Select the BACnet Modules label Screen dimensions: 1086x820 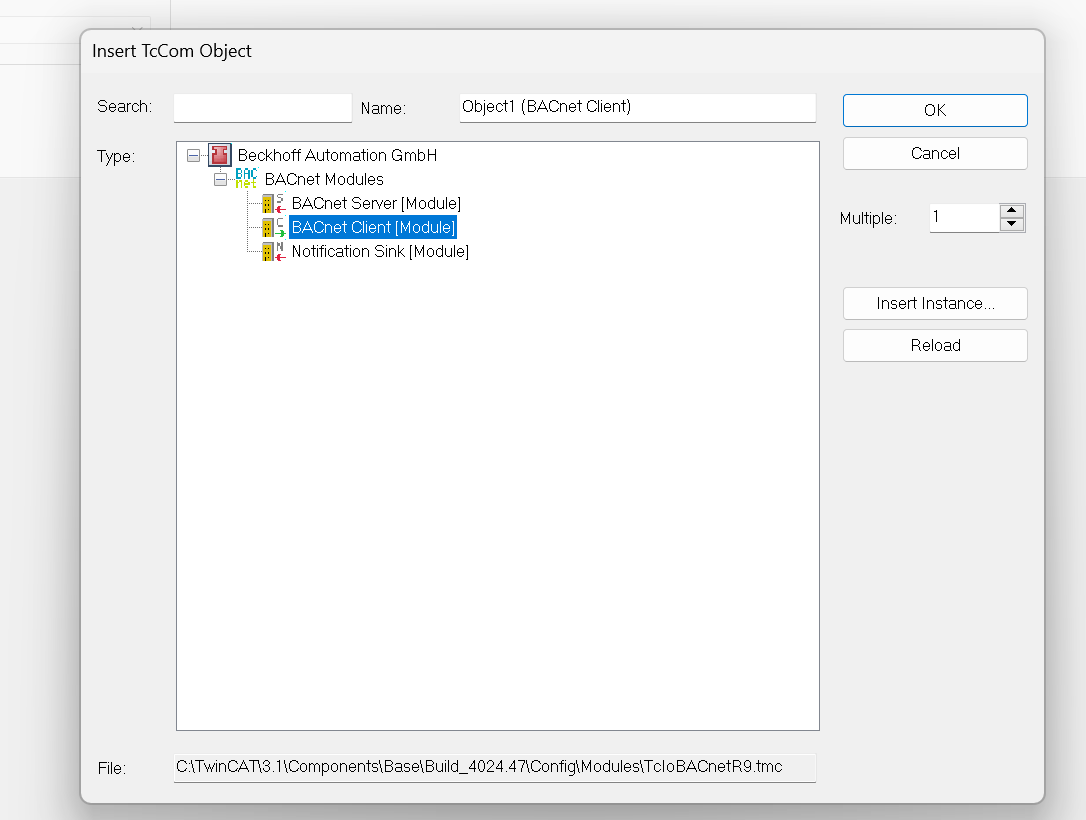324,179
